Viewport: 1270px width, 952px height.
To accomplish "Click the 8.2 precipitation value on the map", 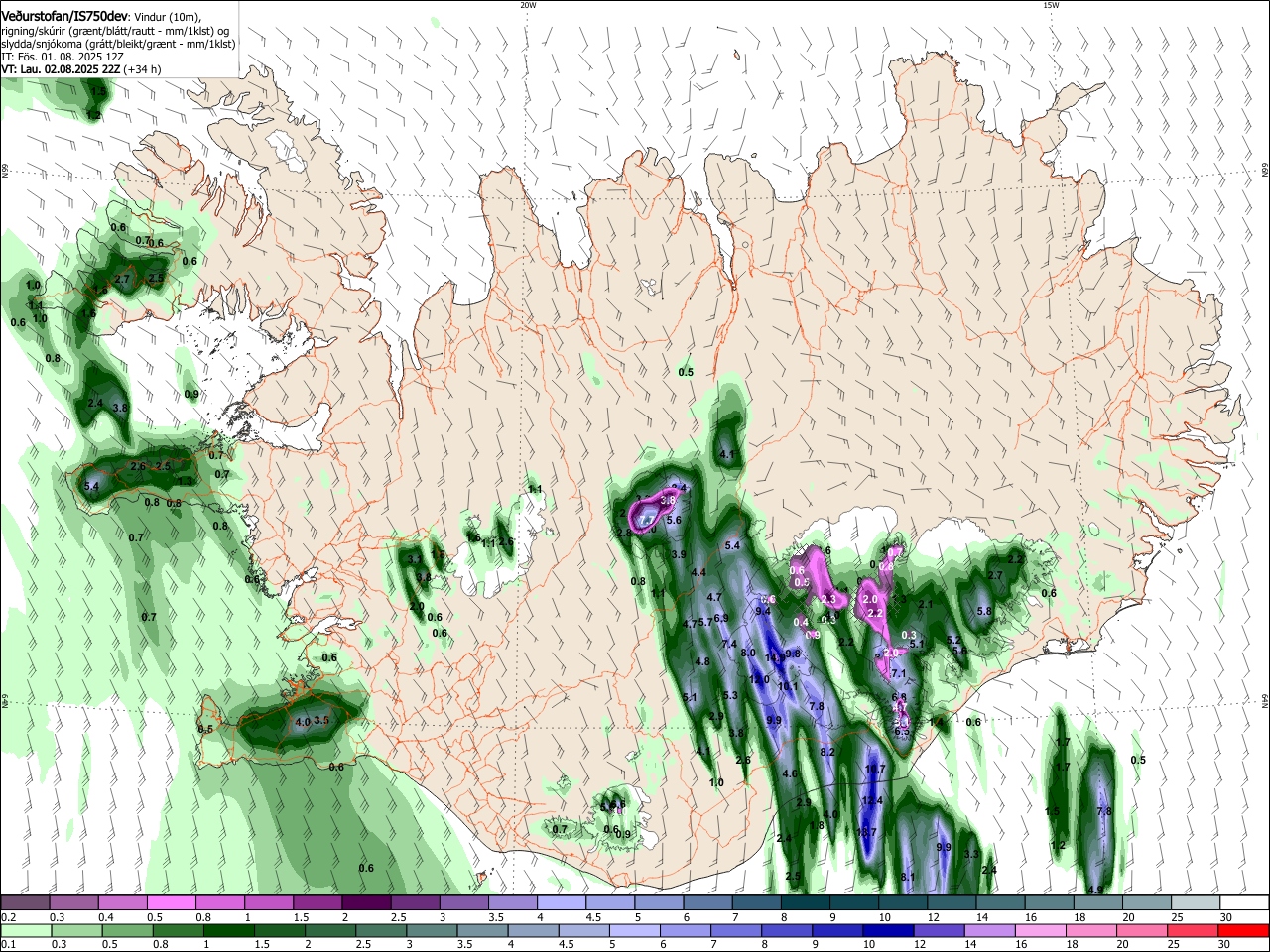I will coord(827,752).
